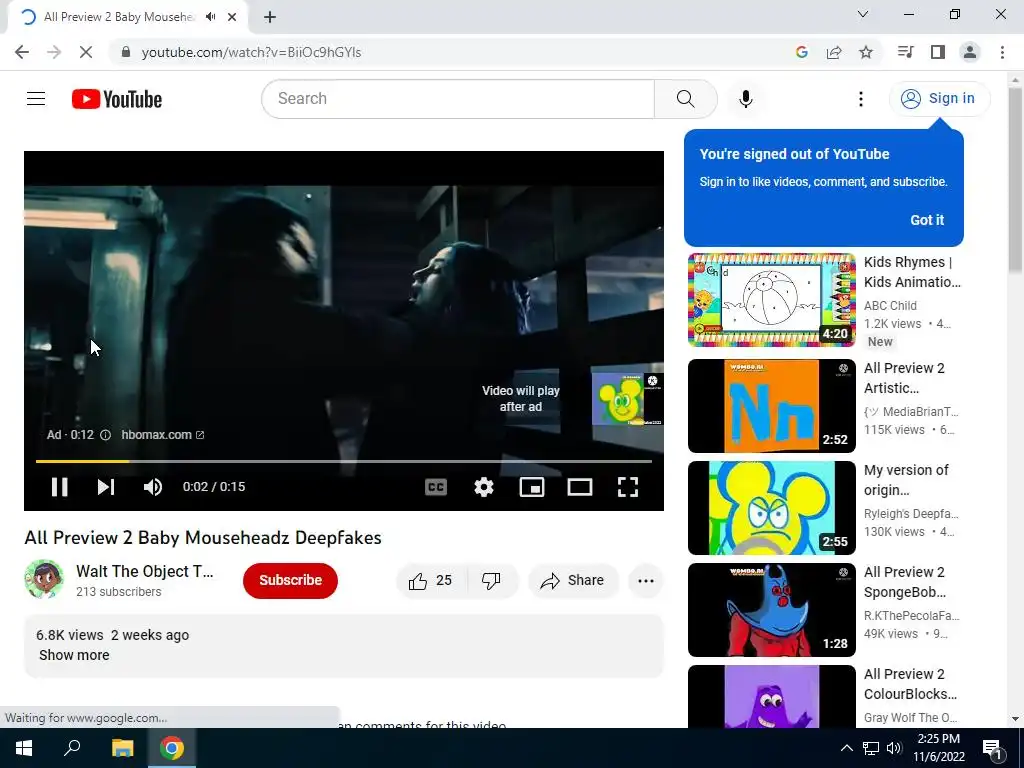Switch to theater mode
This screenshot has height=768, width=1024.
click(x=580, y=487)
